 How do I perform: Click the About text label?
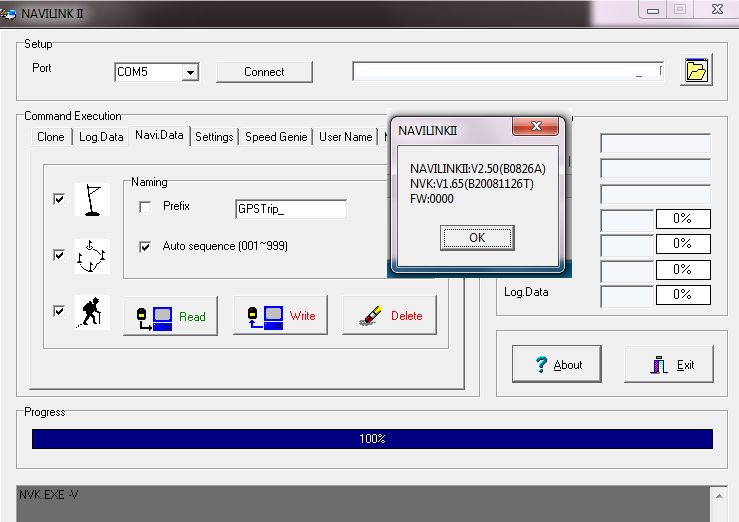coord(568,365)
